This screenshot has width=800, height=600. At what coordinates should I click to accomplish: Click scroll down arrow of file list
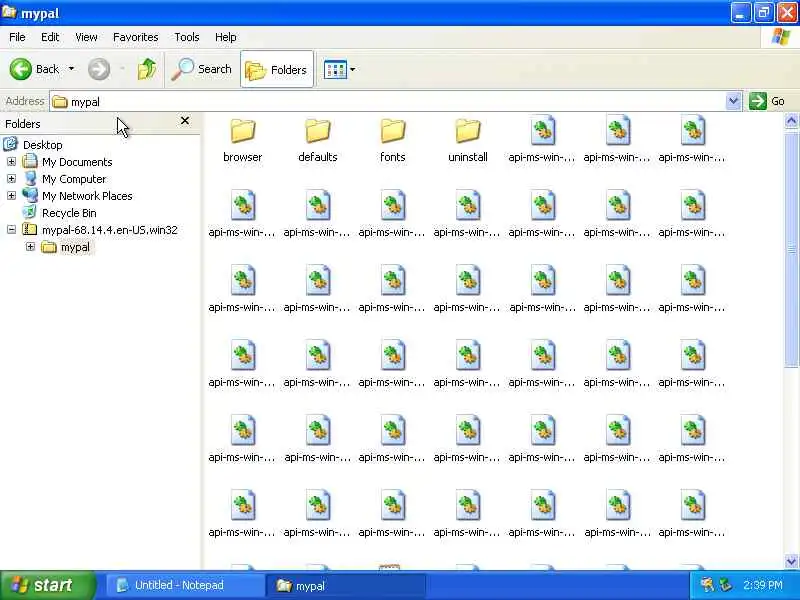pos(791,561)
